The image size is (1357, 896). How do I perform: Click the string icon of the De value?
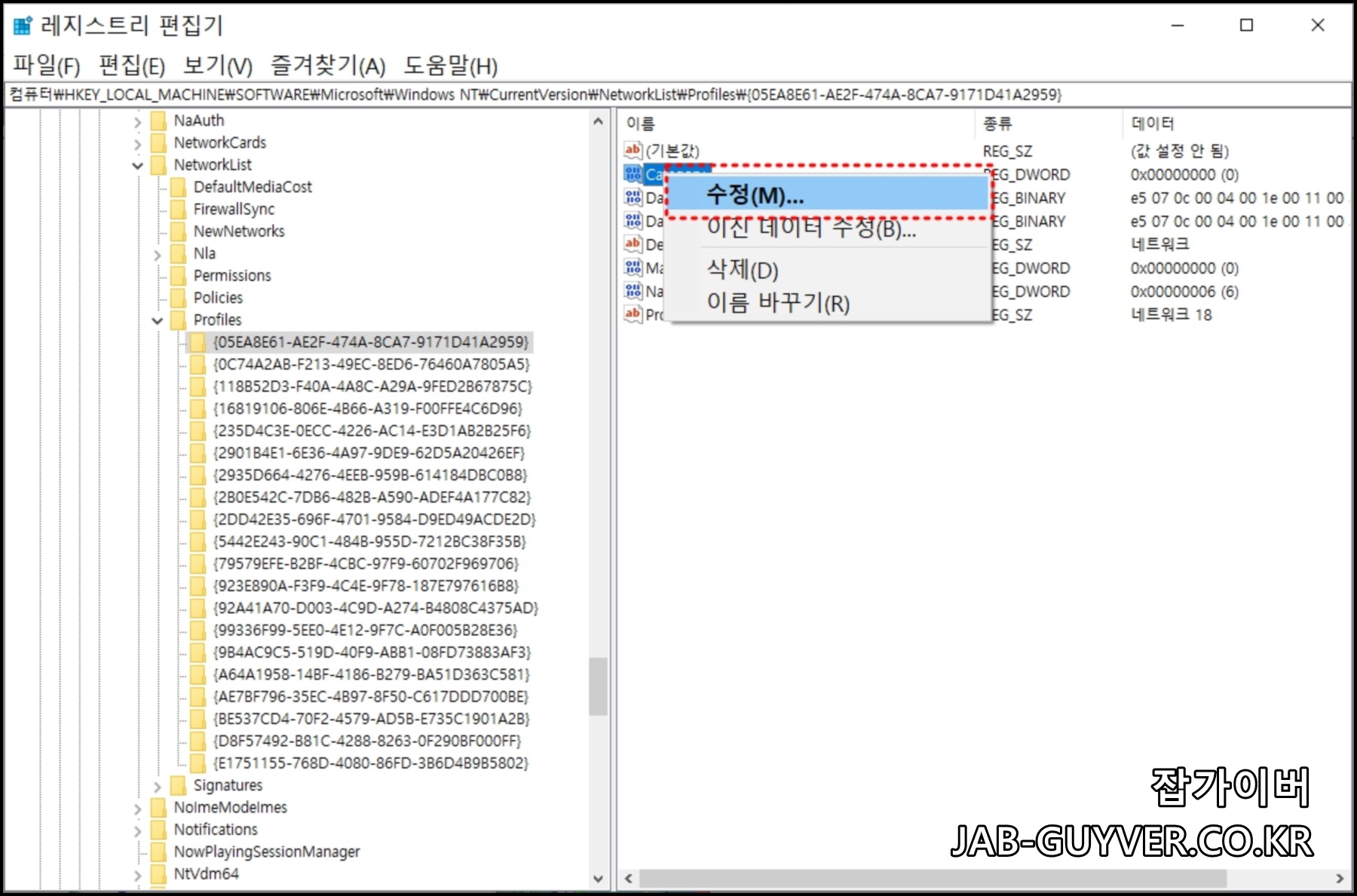click(x=633, y=244)
